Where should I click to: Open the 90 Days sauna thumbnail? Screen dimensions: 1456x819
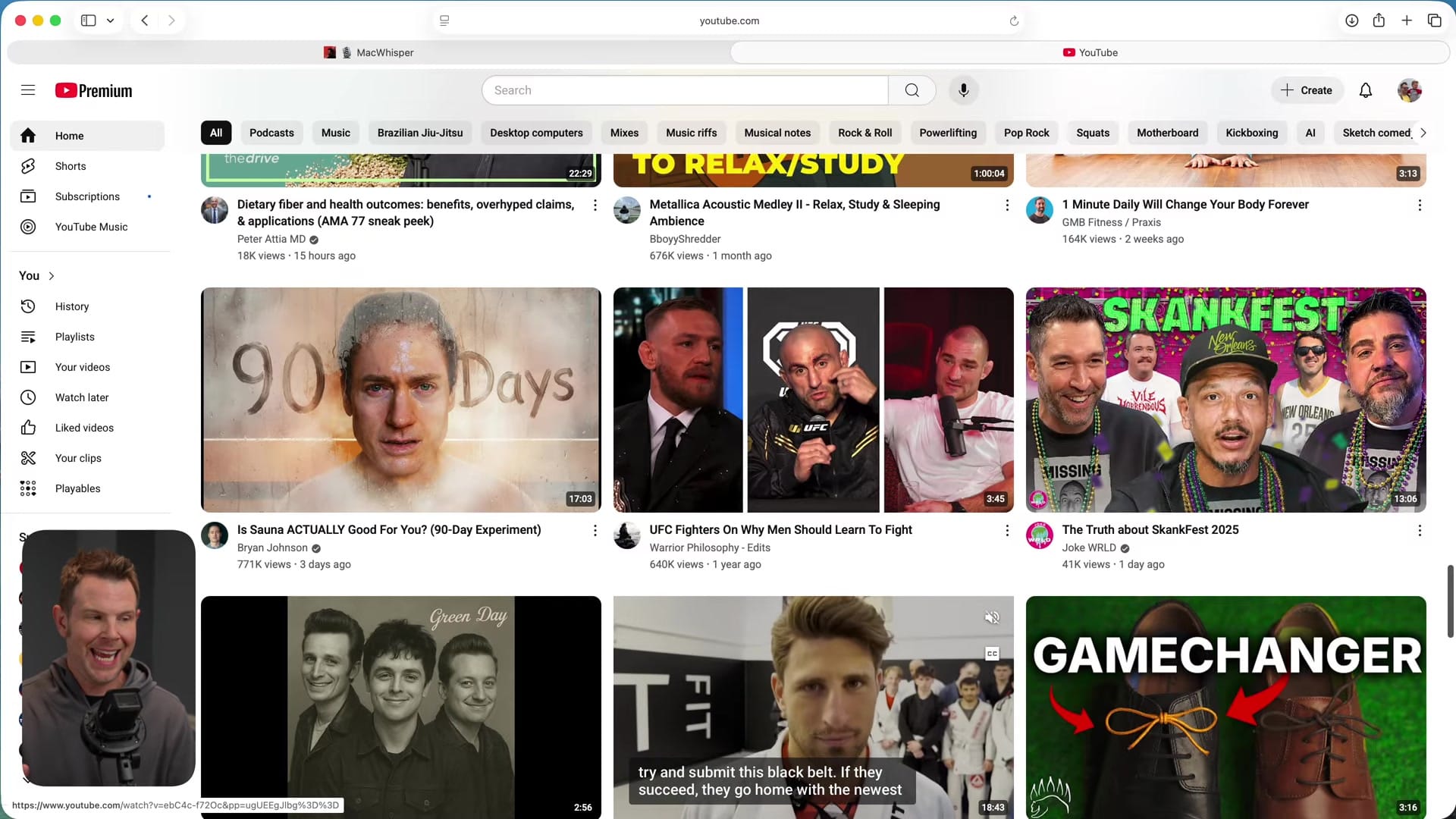(x=401, y=400)
